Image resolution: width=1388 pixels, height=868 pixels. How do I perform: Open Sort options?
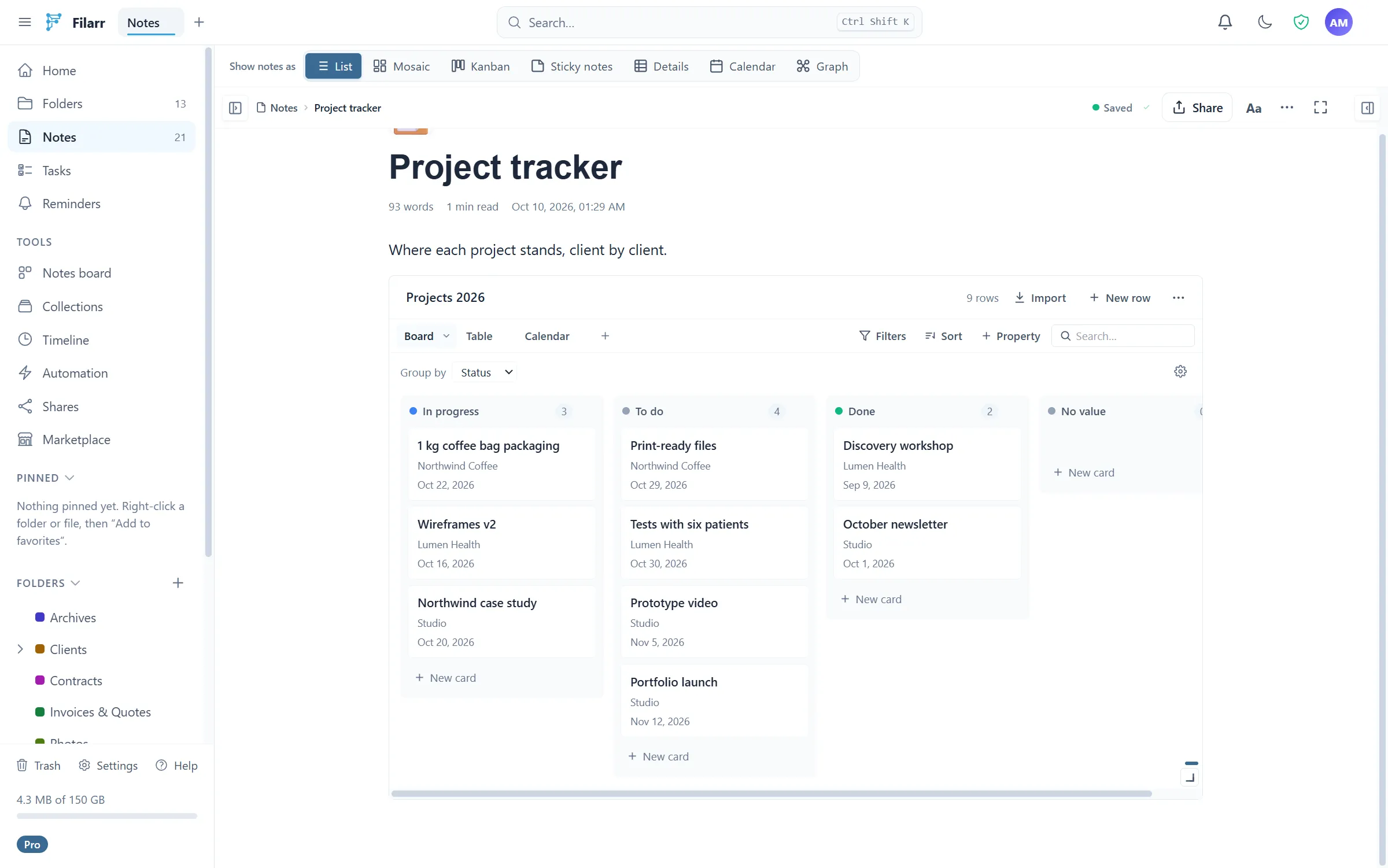pos(943,336)
